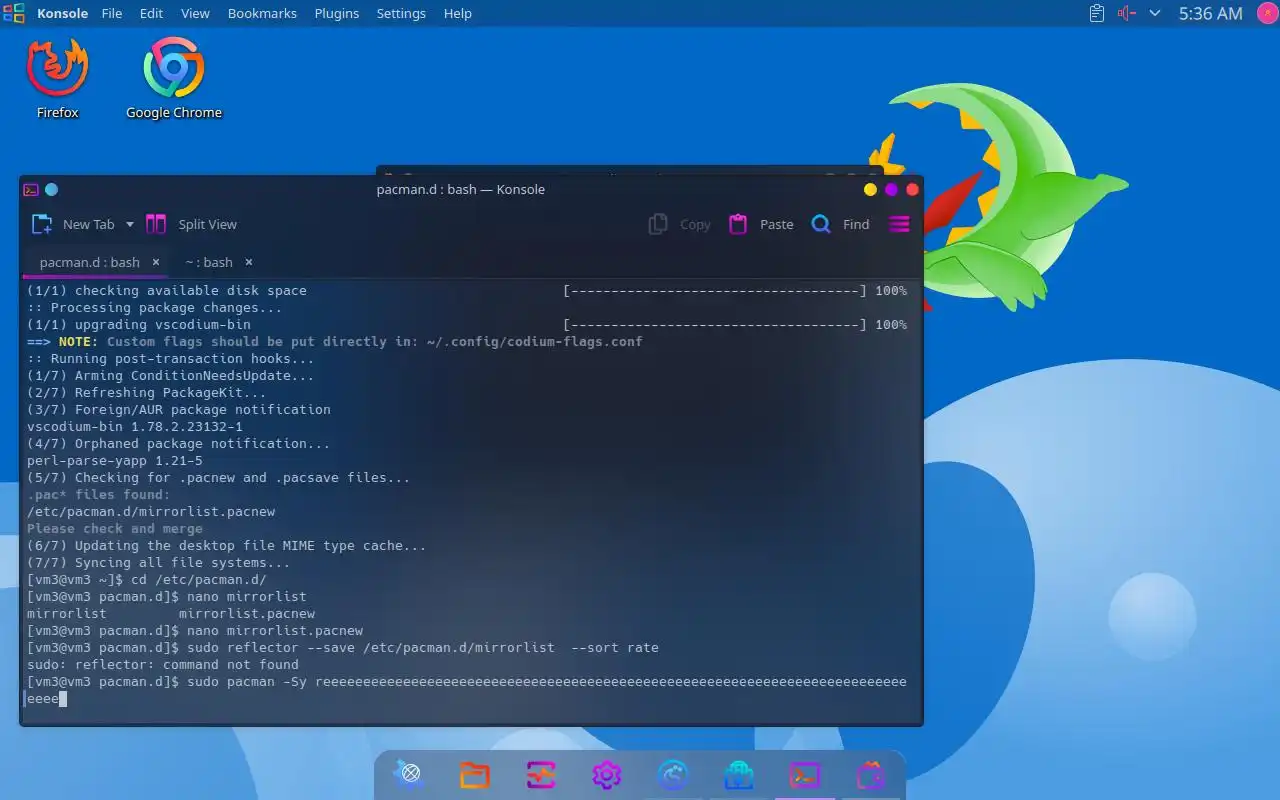This screenshot has width=1280, height=800.
Task: Click the Copy toolbar button
Action: (x=679, y=224)
